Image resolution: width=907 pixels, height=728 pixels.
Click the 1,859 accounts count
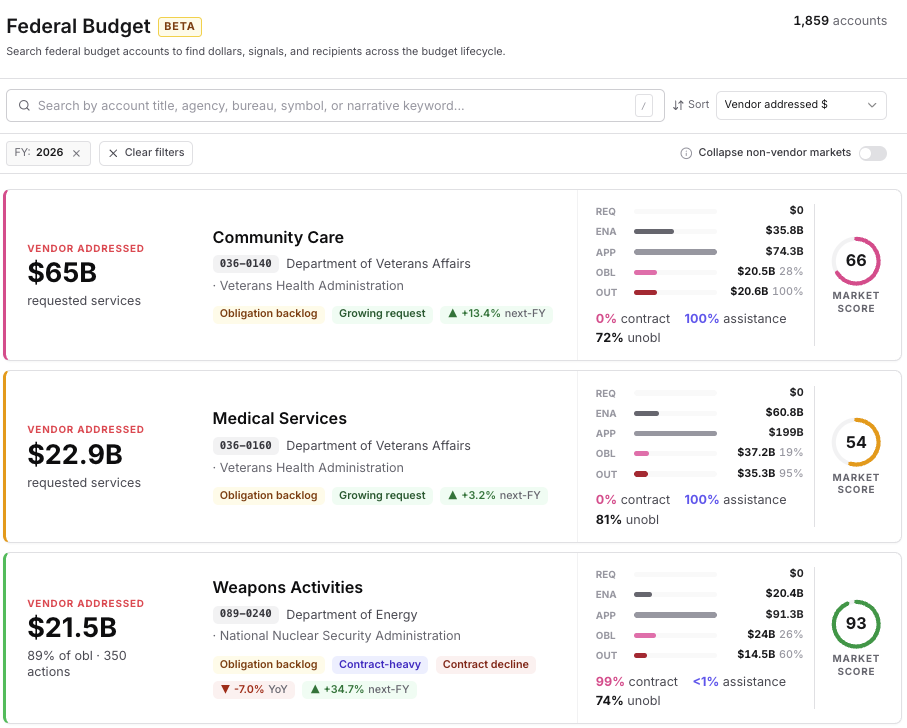click(x=840, y=21)
